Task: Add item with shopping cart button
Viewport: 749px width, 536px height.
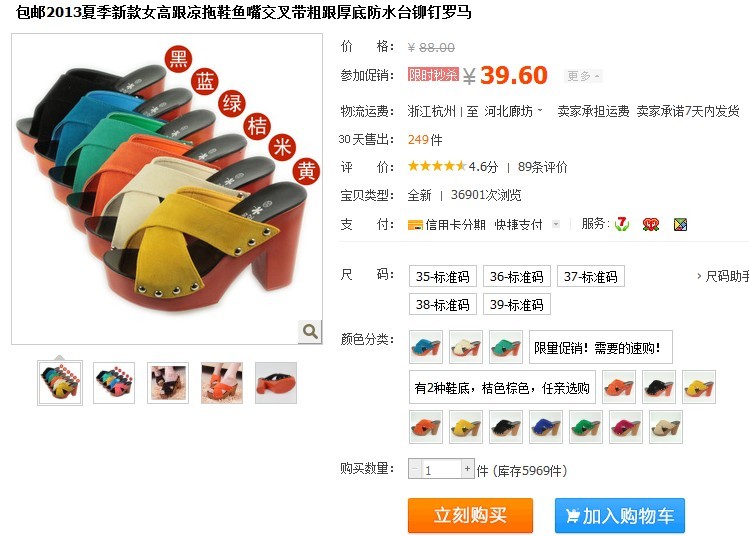Action: click(x=620, y=515)
